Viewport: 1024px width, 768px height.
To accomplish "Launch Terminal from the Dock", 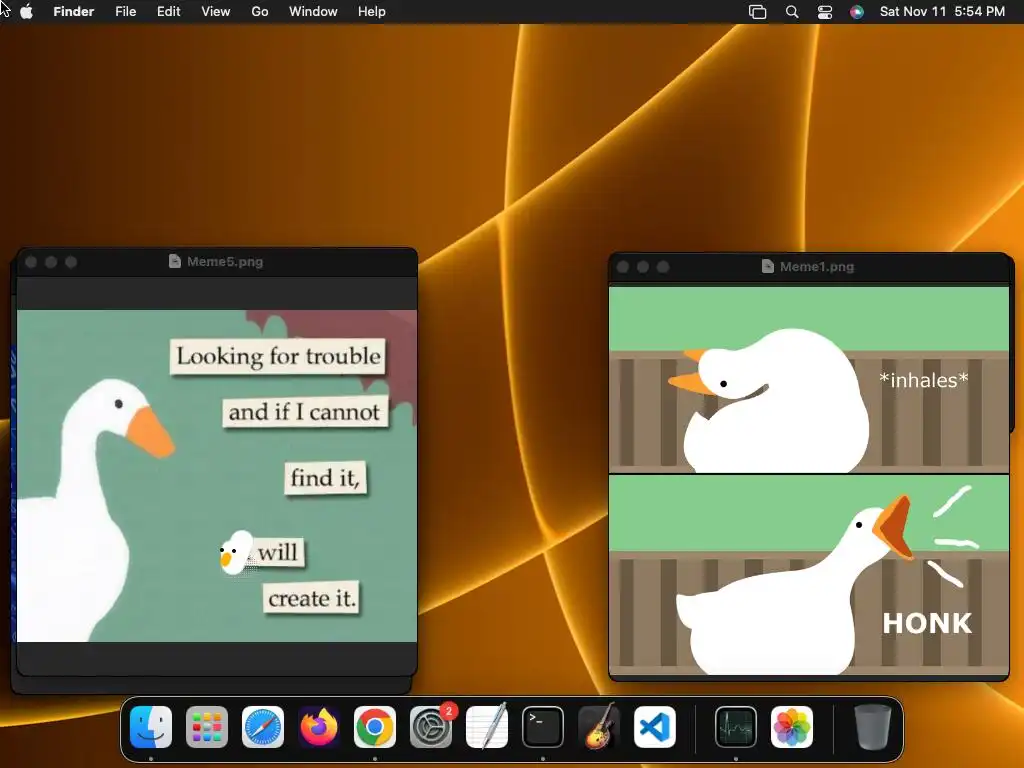I will tap(543, 727).
